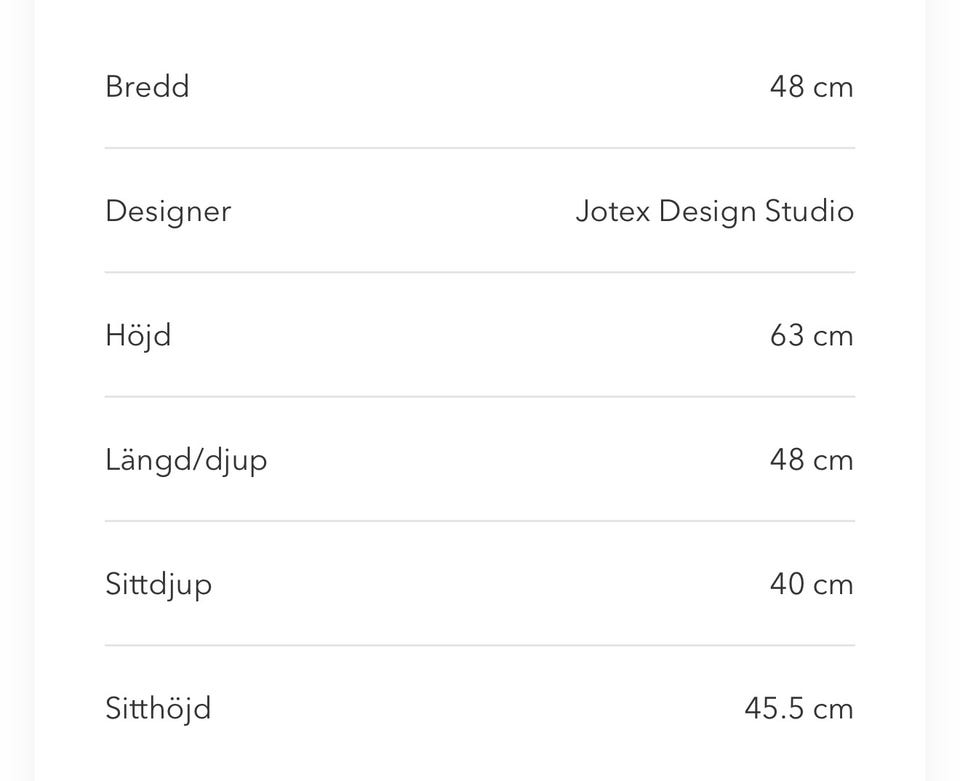Click the Designer label

[168, 211]
